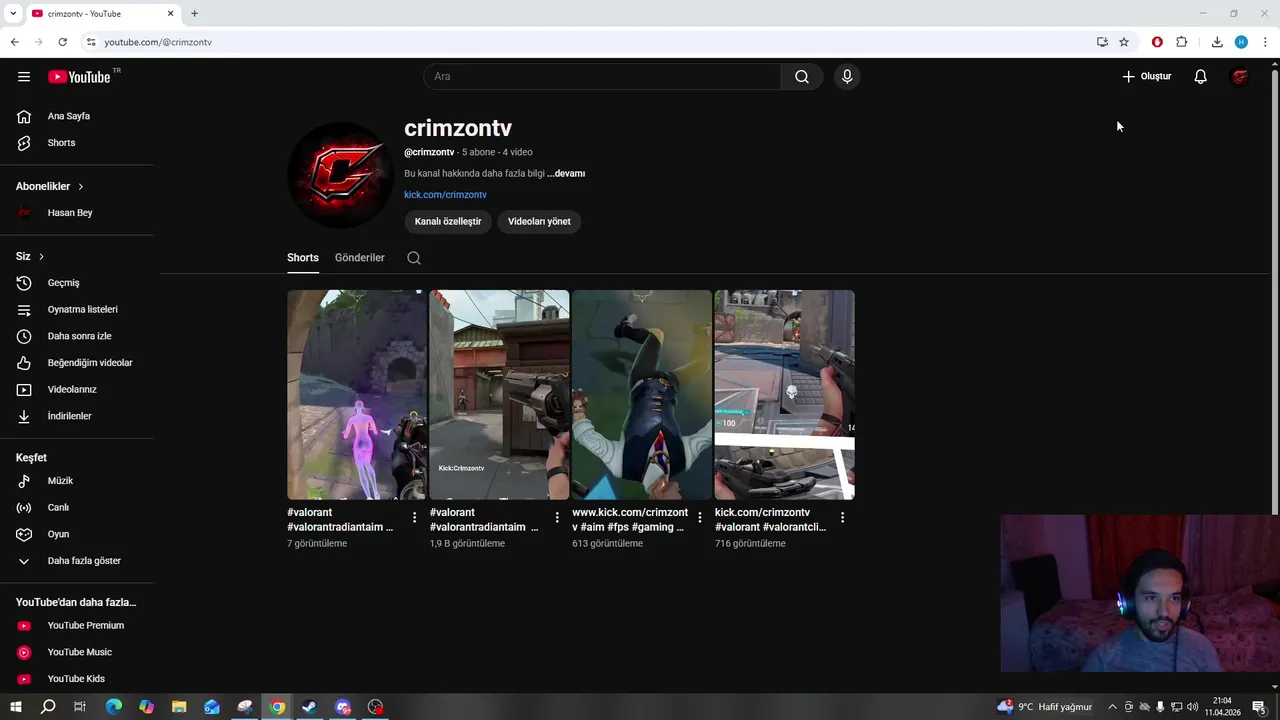Open Chrome three-dot menu

pos(1265,42)
